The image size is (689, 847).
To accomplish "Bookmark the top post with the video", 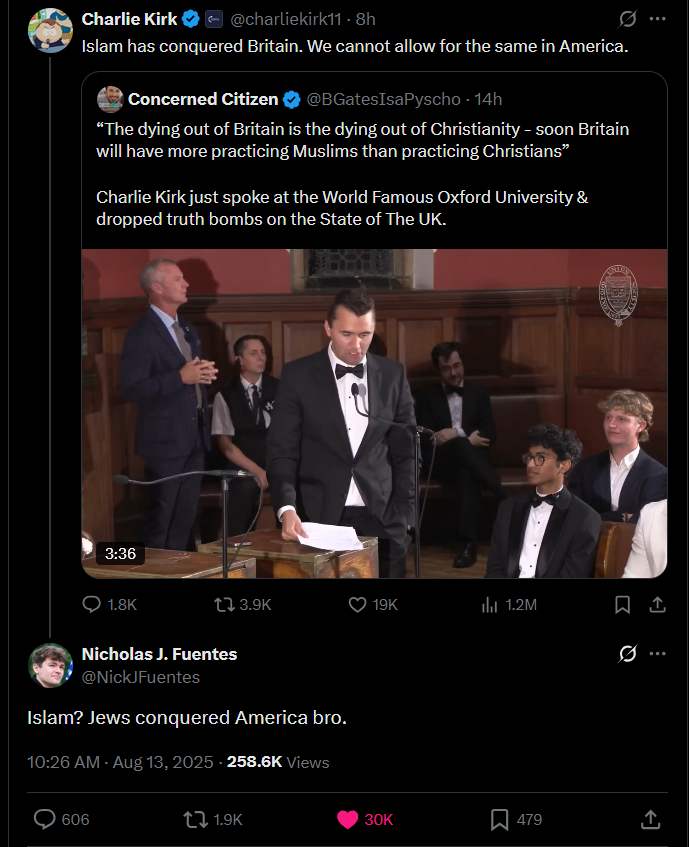I will tap(622, 604).
